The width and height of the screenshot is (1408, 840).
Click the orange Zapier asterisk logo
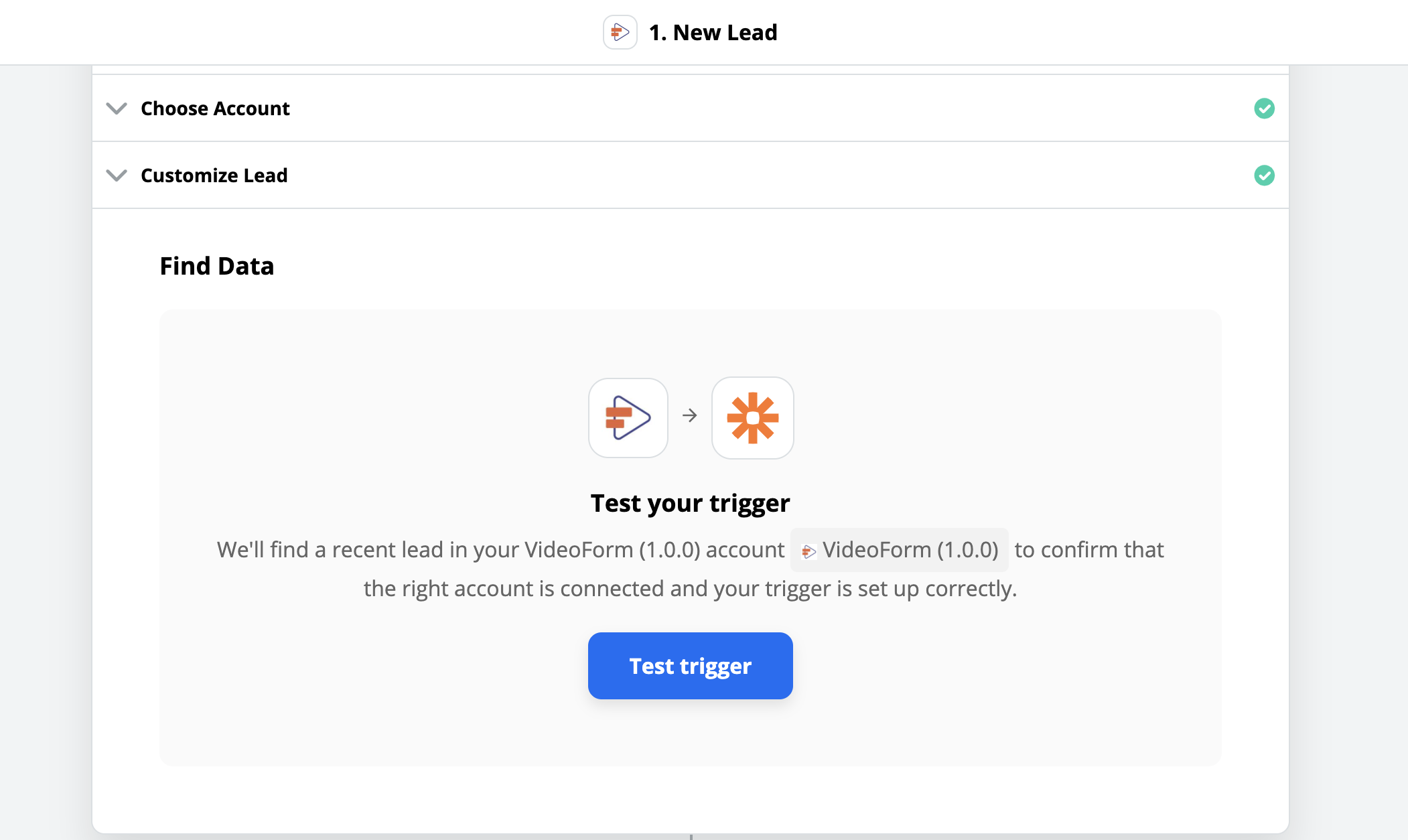tap(752, 417)
